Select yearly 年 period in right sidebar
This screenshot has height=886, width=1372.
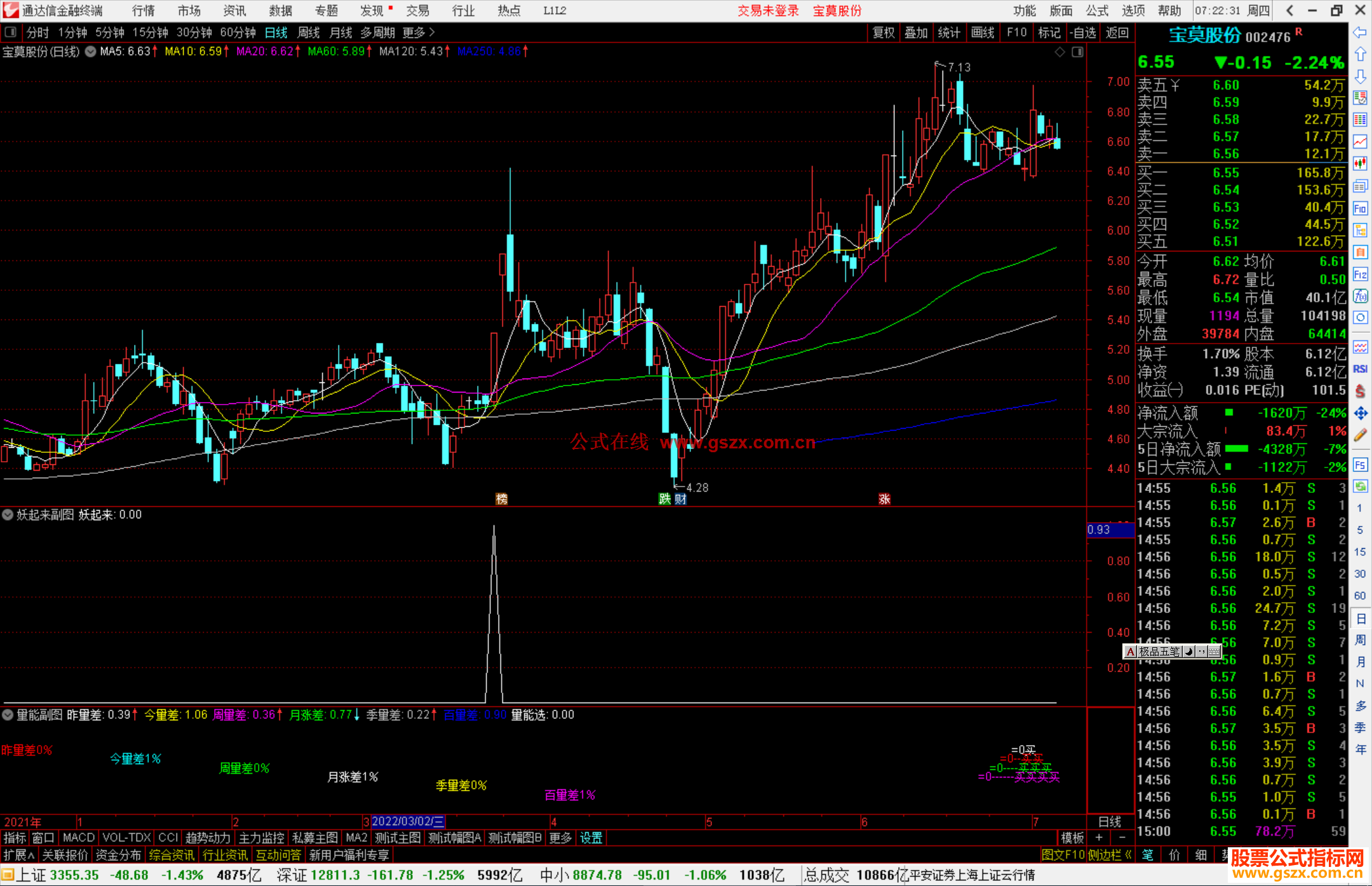pos(1360,749)
